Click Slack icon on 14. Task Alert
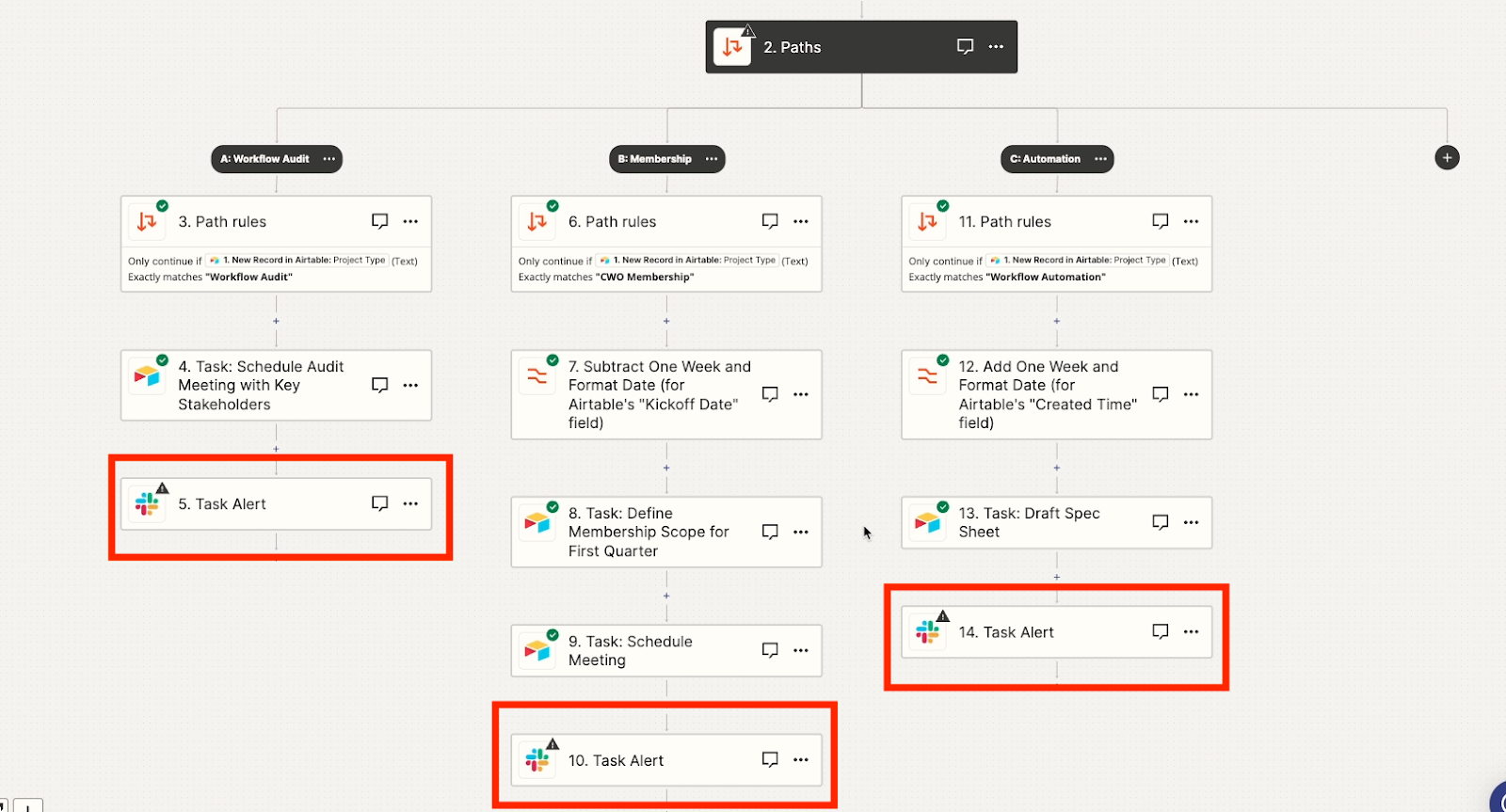This screenshot has height=812, width=1506. pos(927,631)
